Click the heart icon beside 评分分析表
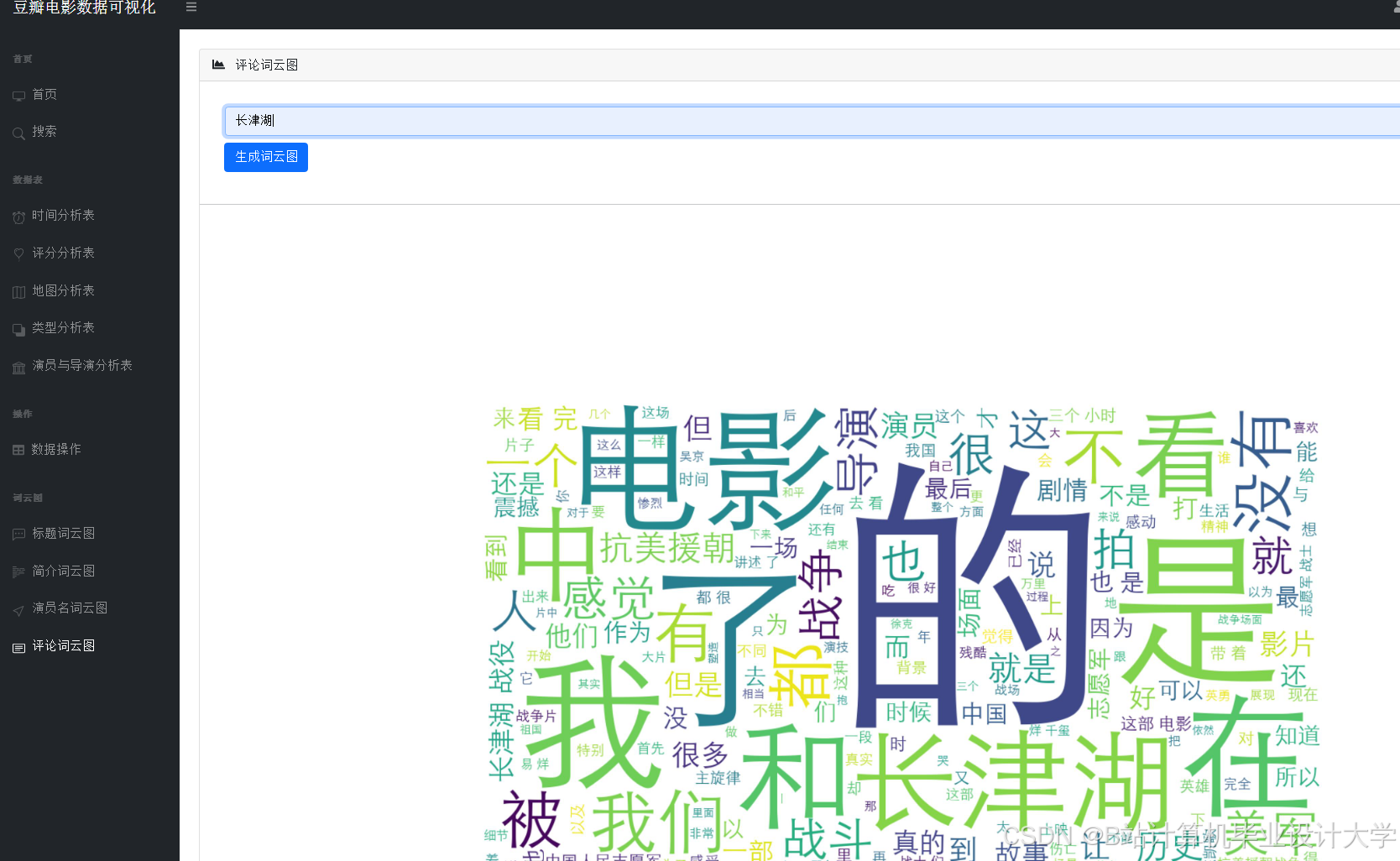This screenshot has width=1400, height=861. [x=18, y=254]
